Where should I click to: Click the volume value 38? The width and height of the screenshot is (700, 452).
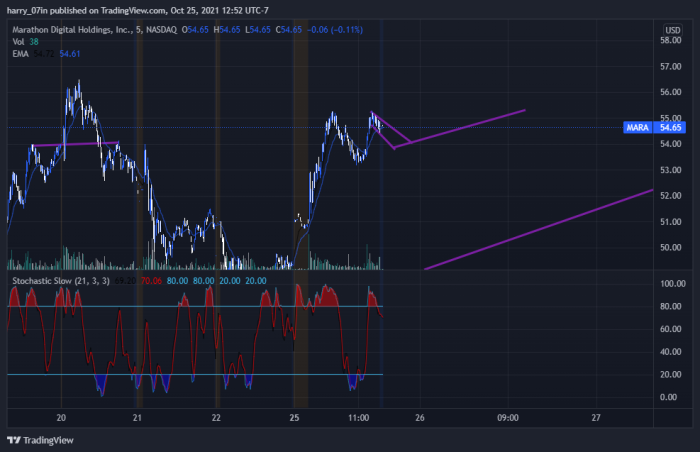pos(34,42)
